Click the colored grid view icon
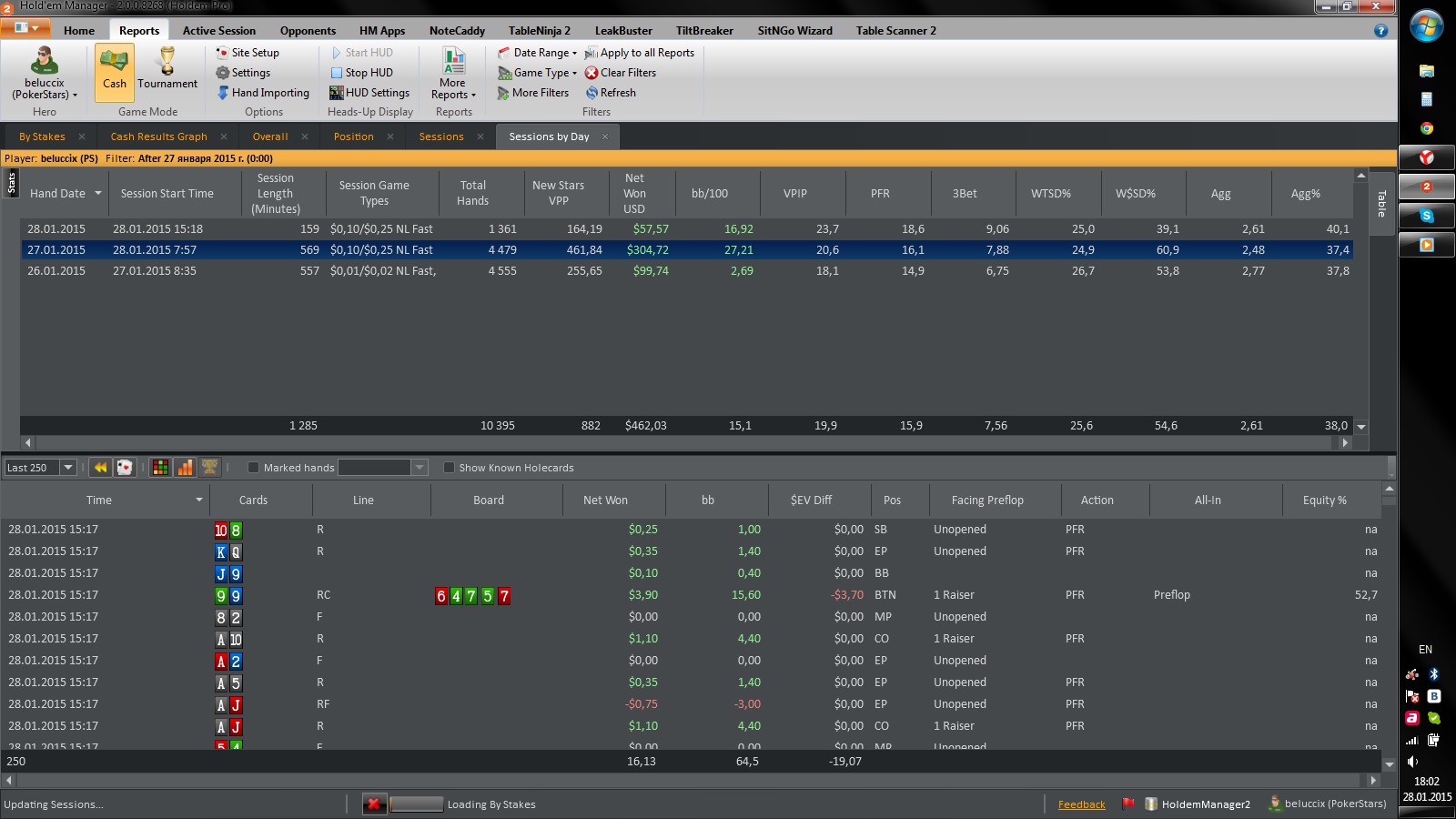1456x819 pixels. tap(160, 468)
